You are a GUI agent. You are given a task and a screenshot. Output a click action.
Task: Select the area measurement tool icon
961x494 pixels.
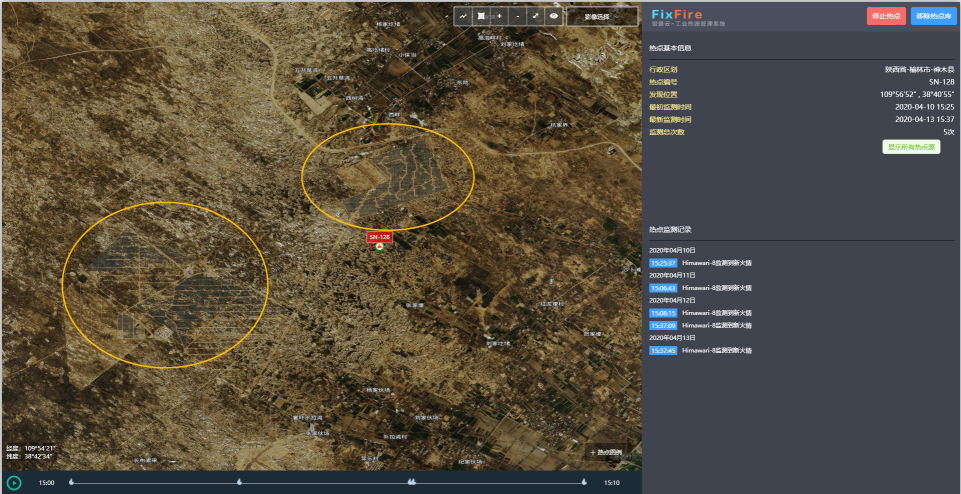point(482,16)
